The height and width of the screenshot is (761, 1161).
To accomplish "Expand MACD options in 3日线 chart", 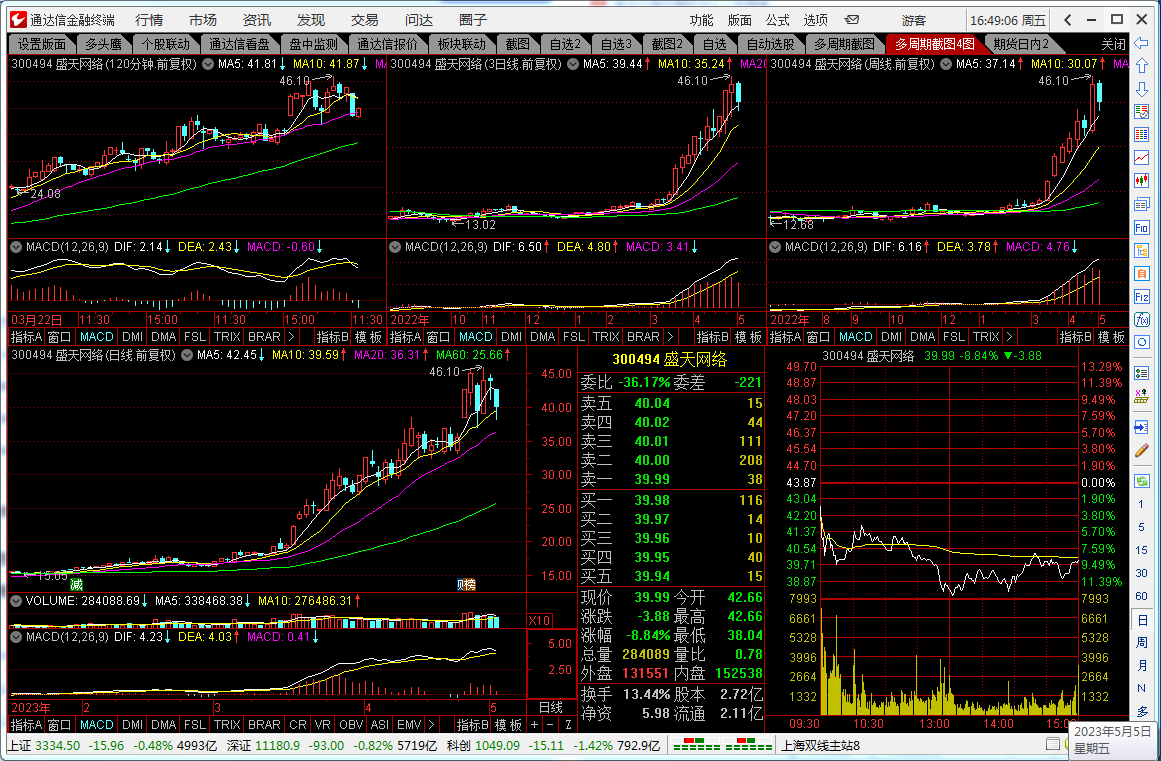I will tap(395, 247).
